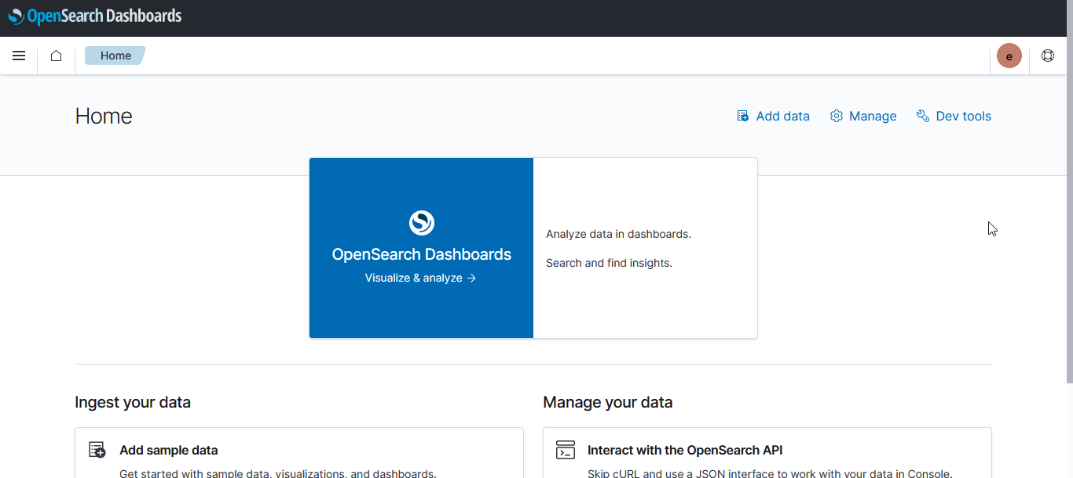Click the Home page heading

point(103,116)
